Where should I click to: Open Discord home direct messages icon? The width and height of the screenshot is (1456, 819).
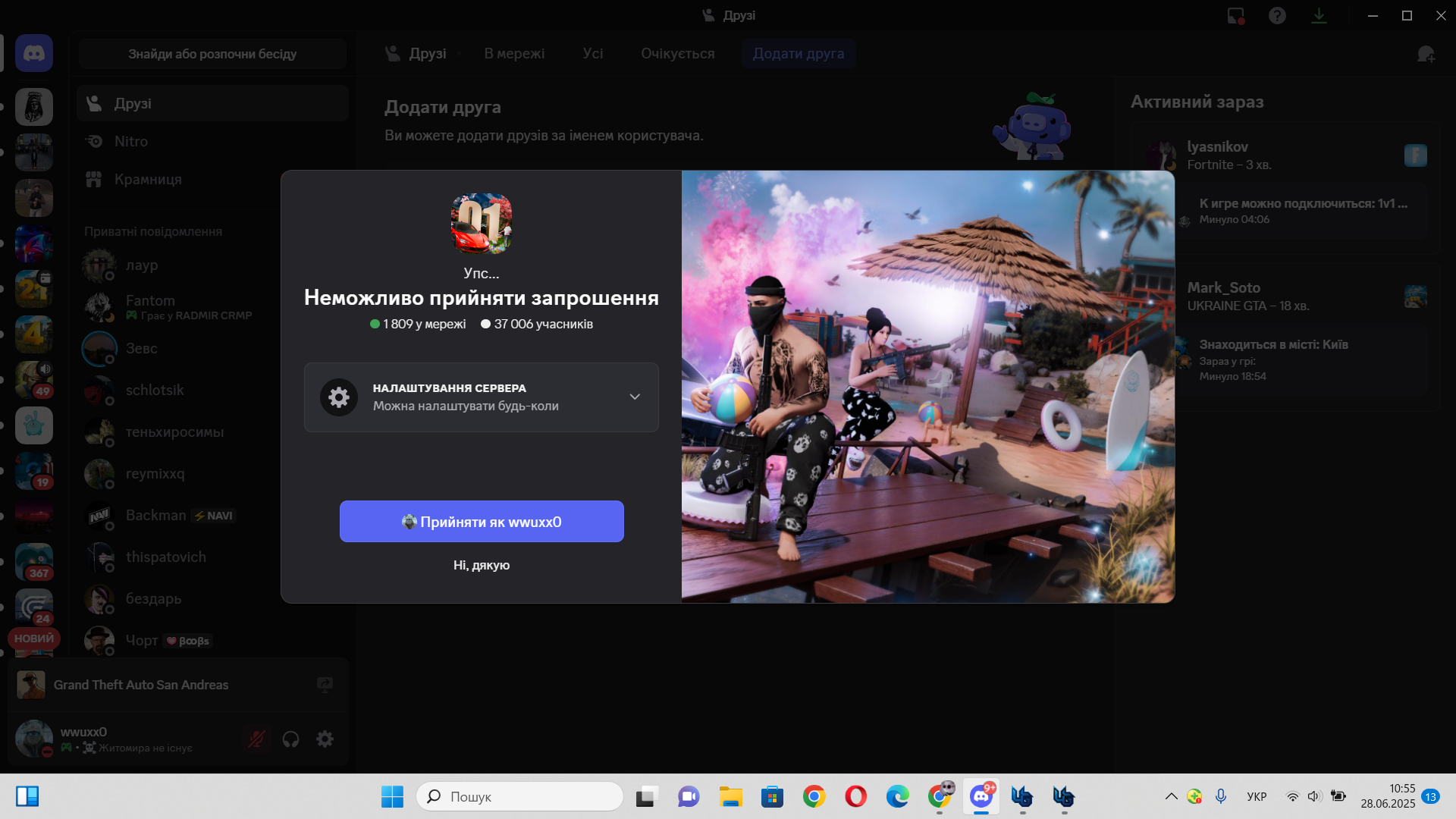coord(34,53)
